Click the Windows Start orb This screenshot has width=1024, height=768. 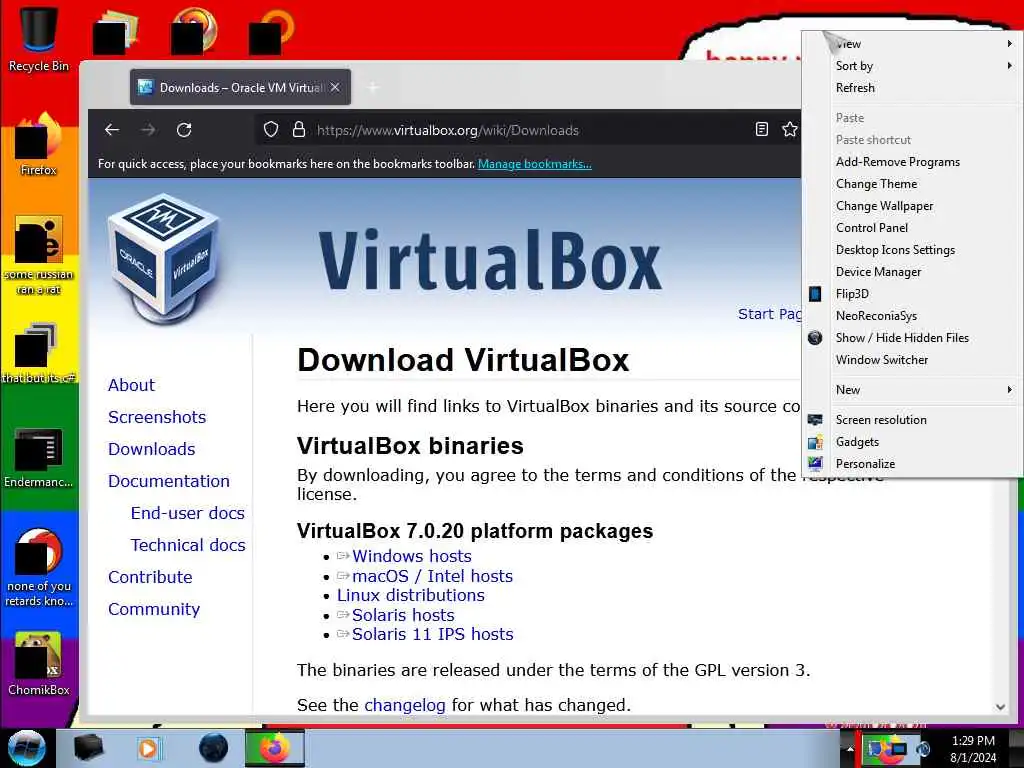click(27, 748)
